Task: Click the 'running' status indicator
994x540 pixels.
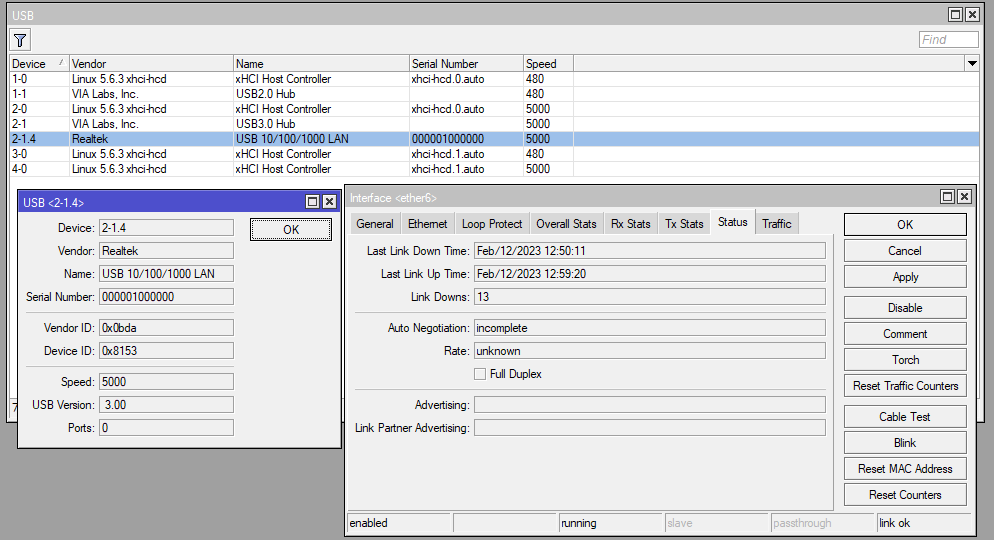Action: (x=610, y=523)
